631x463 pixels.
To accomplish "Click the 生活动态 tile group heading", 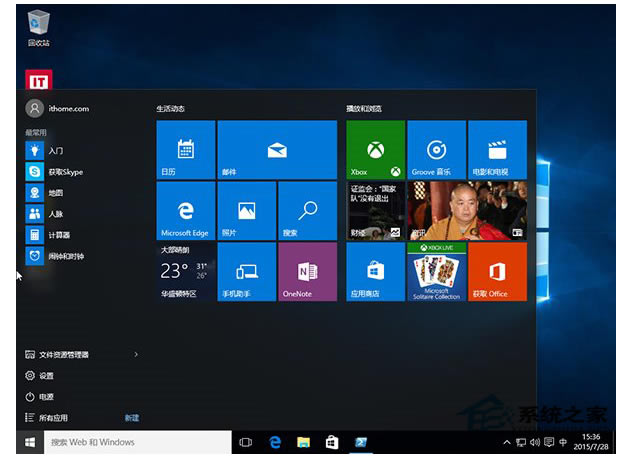I will (x=171, y=109).
